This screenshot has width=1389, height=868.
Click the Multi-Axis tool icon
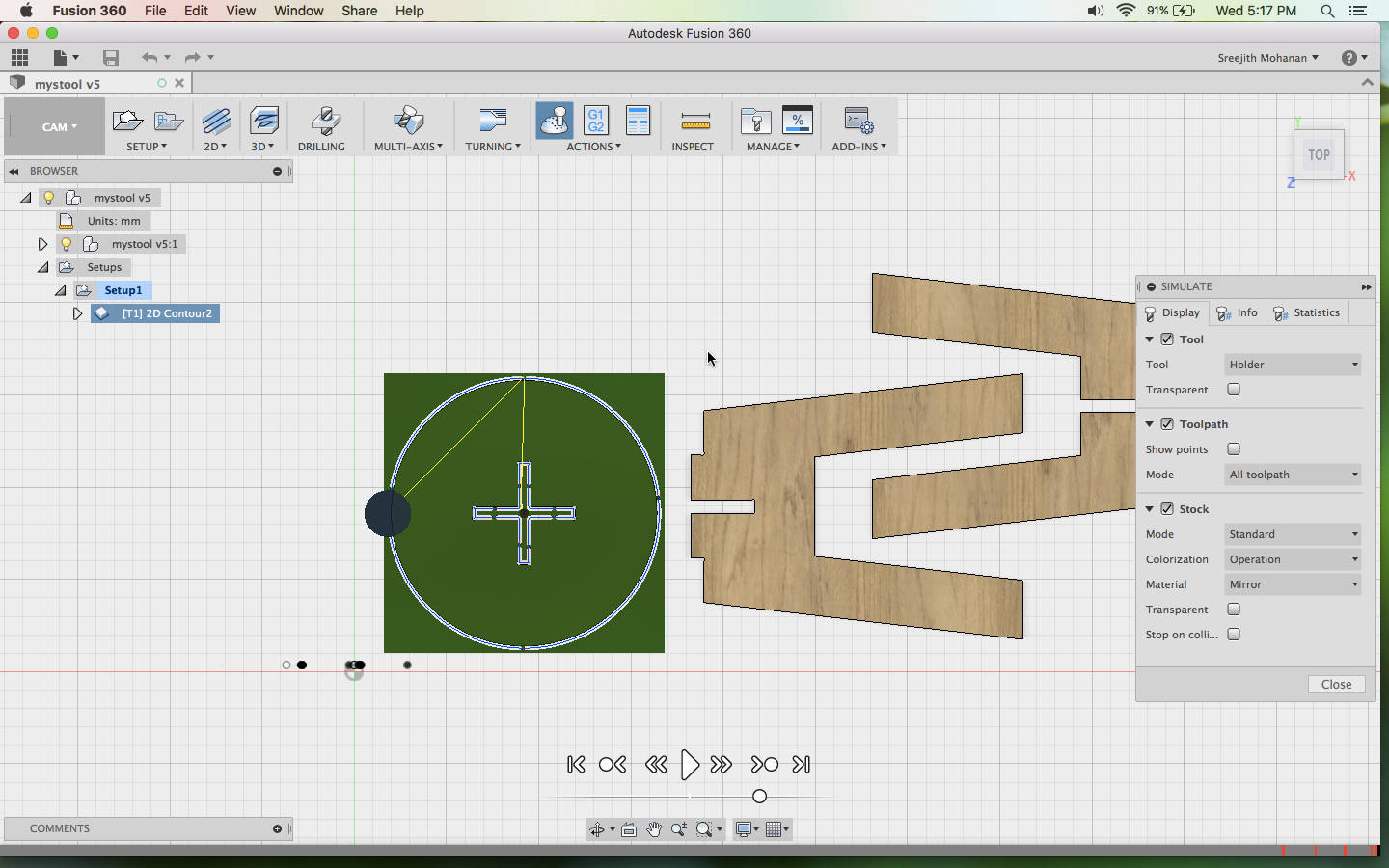408,121
